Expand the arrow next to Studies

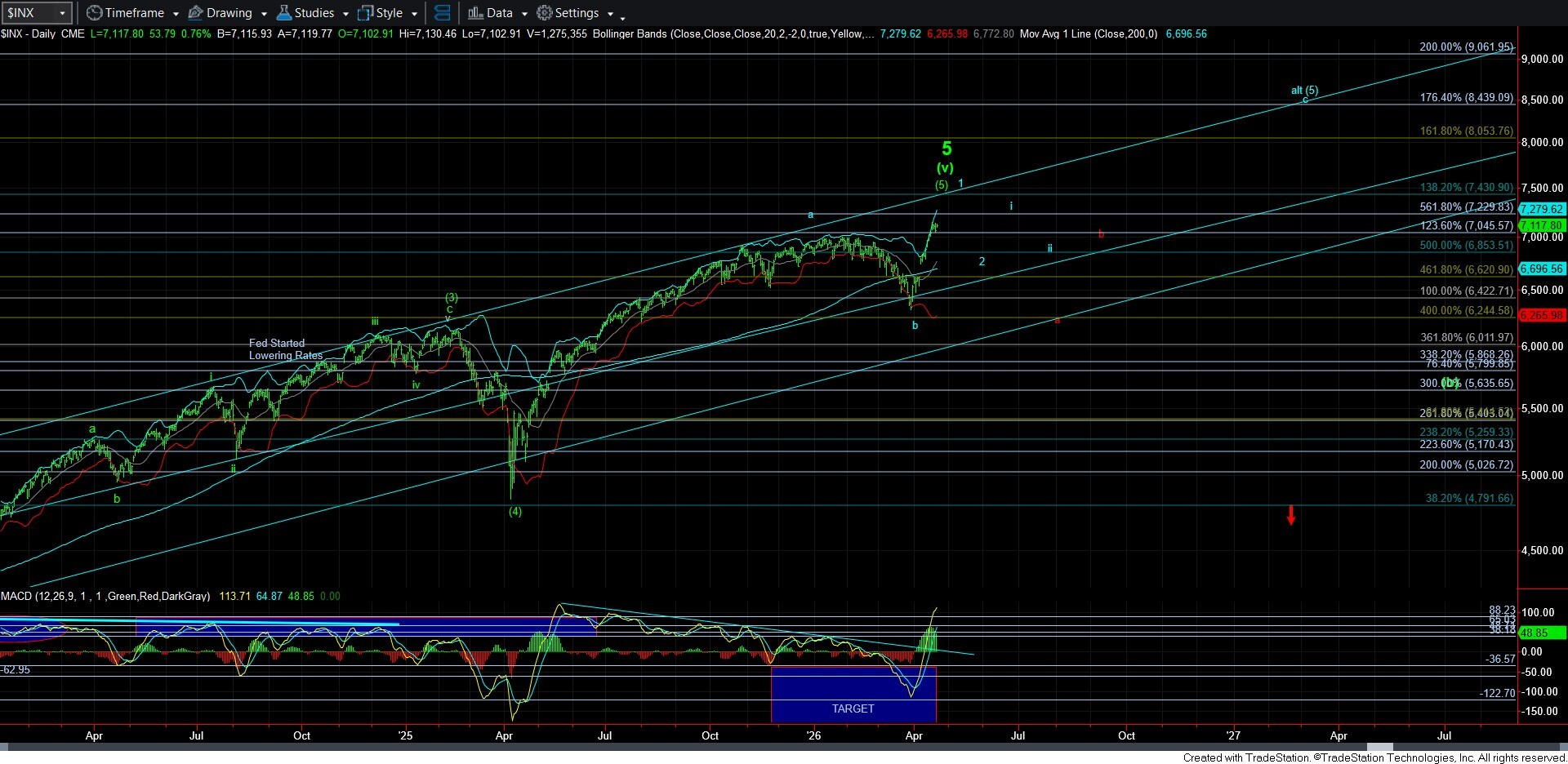pos(345,14)
